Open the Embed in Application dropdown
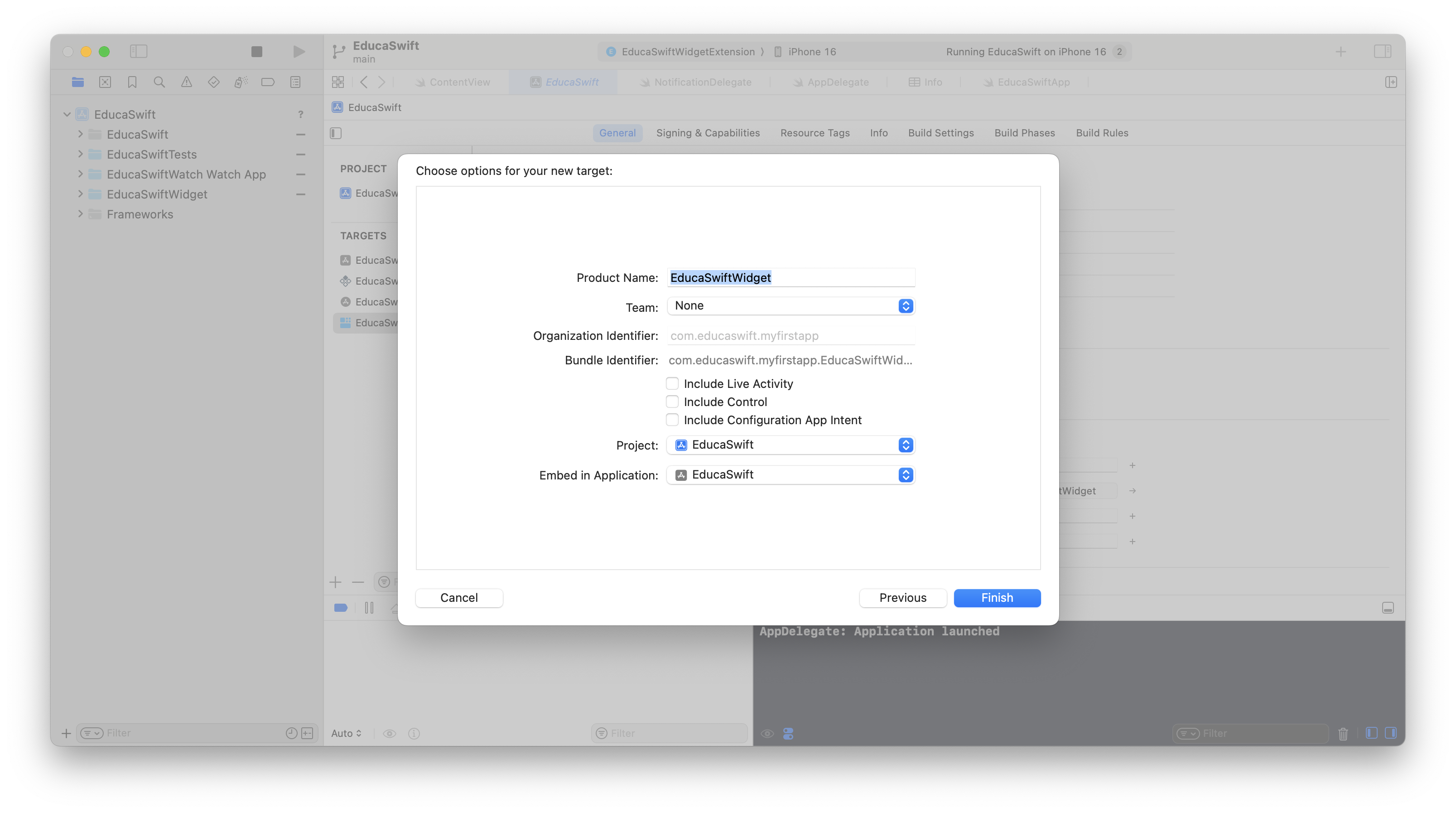1456x813 pixels. [790, 475]
